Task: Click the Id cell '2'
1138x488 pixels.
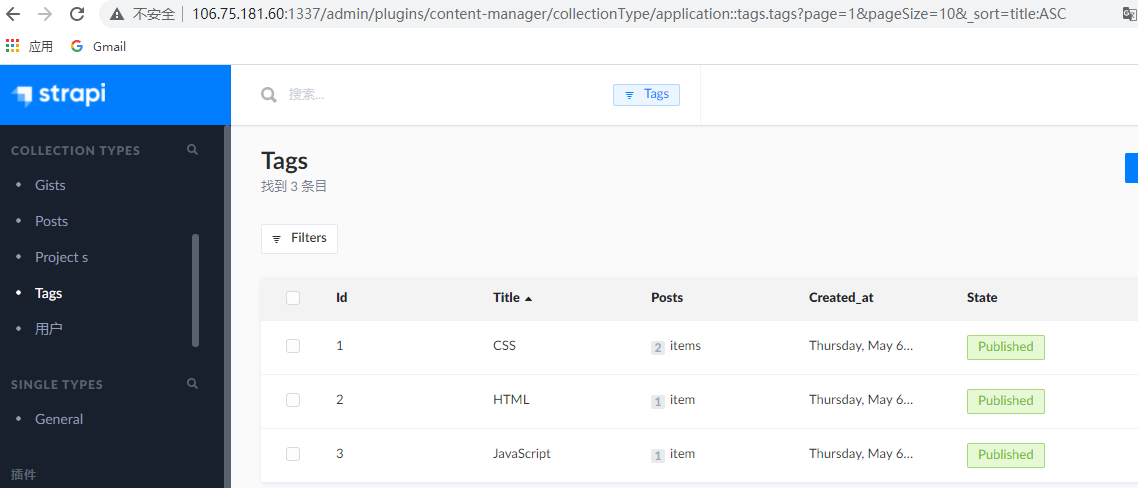Action: point(340,399)
